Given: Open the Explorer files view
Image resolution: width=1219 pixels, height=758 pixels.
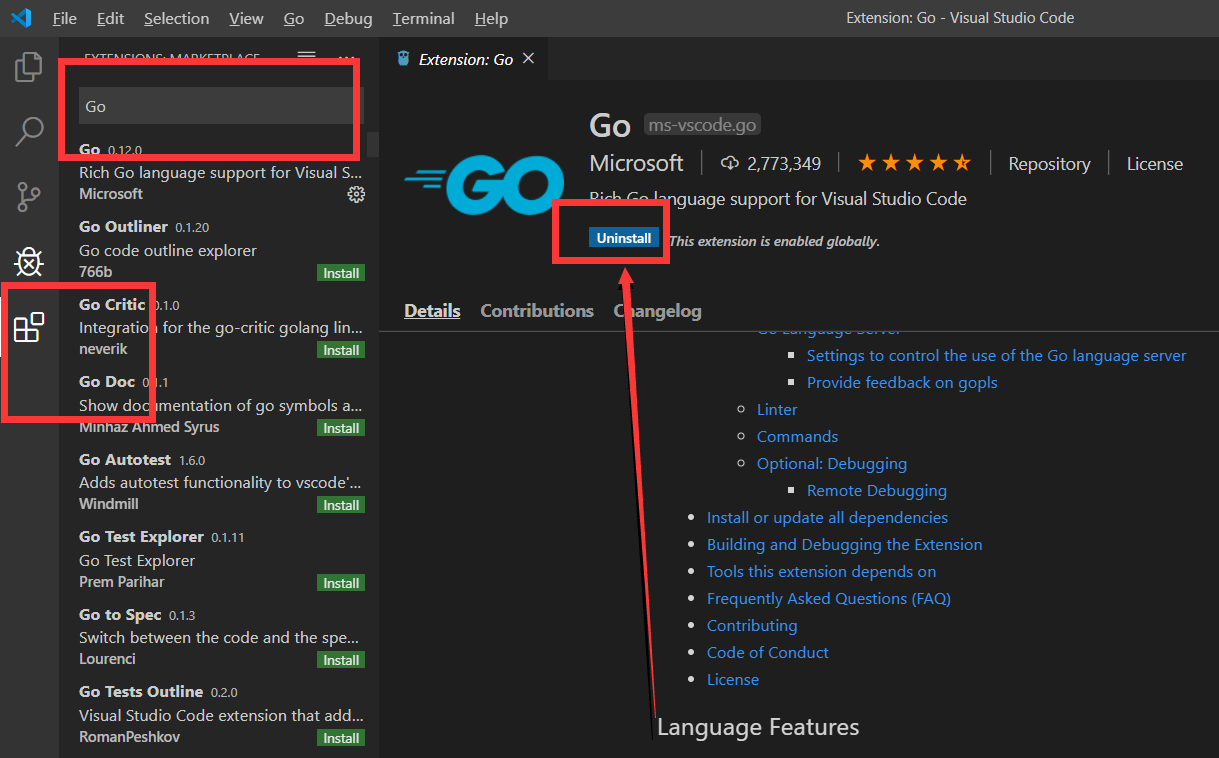Looking at the screenshot, I should coord(29,67).
